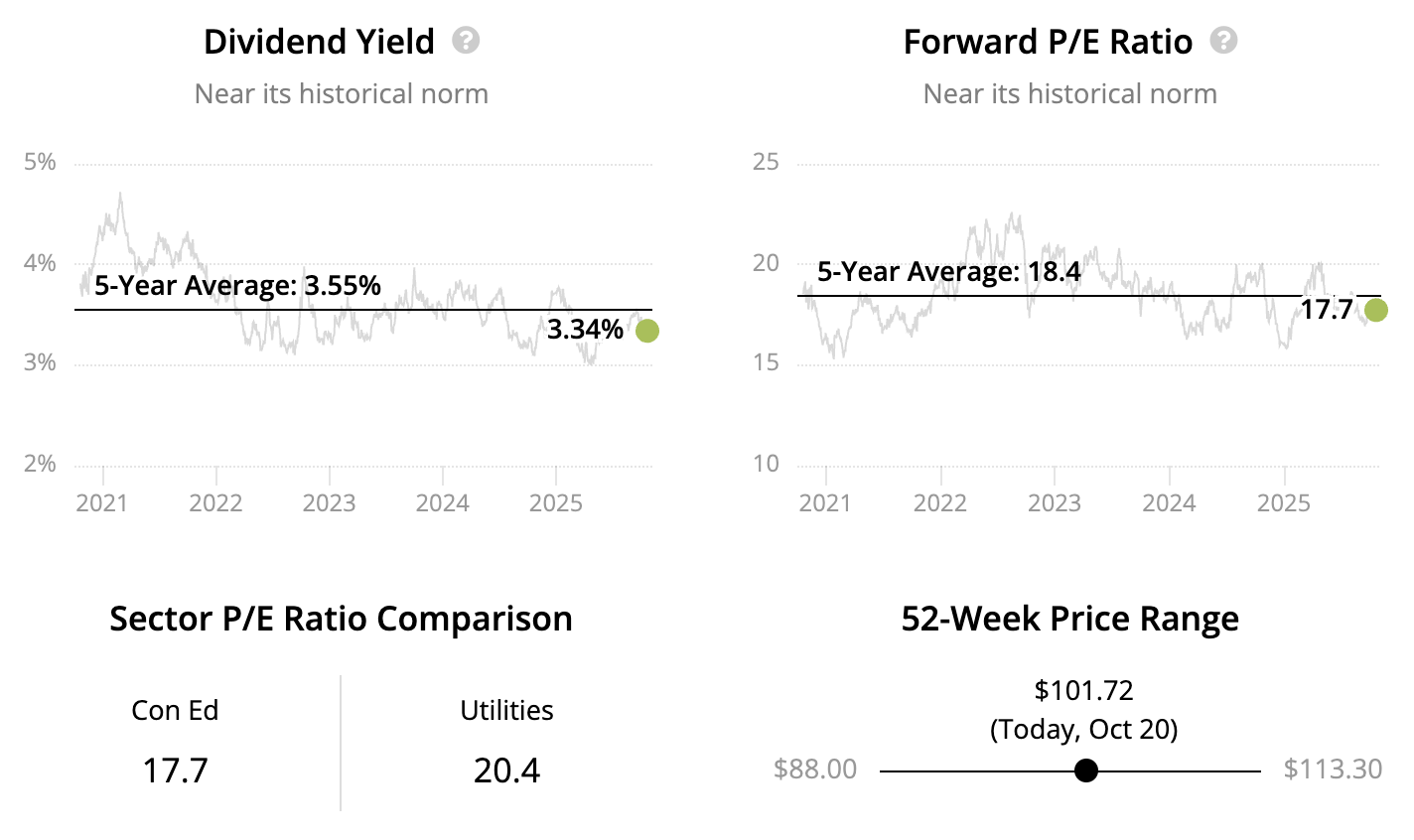Click the $113.30 52-week high label
The image size is (1414, 840).
tap(1333, 770)
